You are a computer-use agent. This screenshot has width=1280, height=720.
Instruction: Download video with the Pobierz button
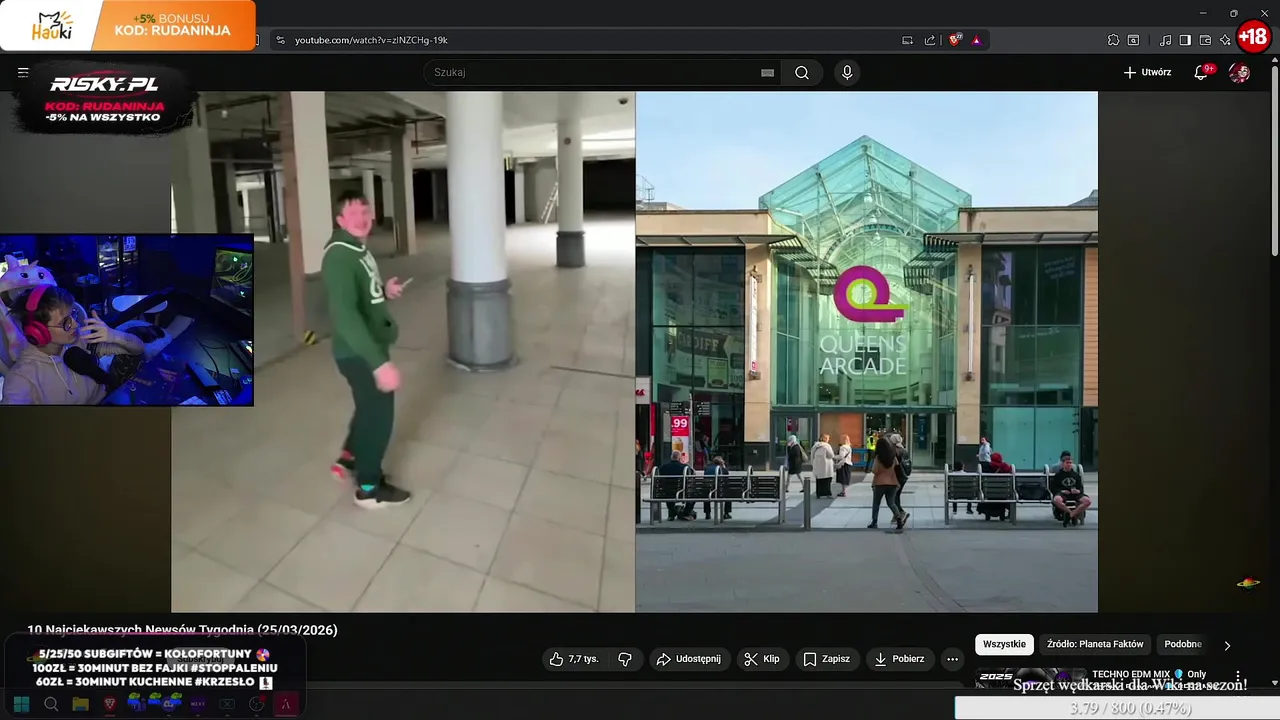(x=899, y=659)
